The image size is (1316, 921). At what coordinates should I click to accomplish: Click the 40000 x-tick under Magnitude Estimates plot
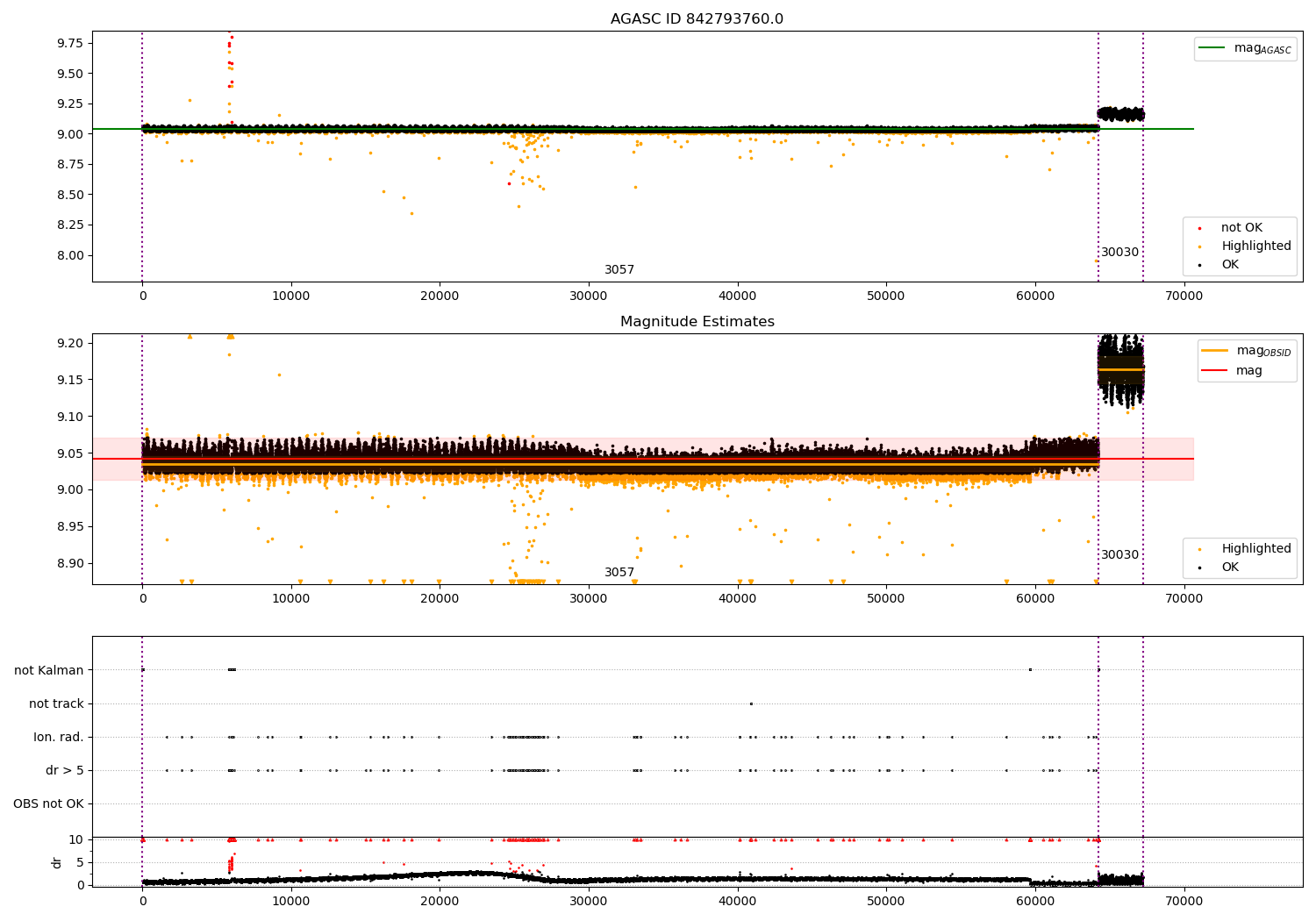pos(737,599)
